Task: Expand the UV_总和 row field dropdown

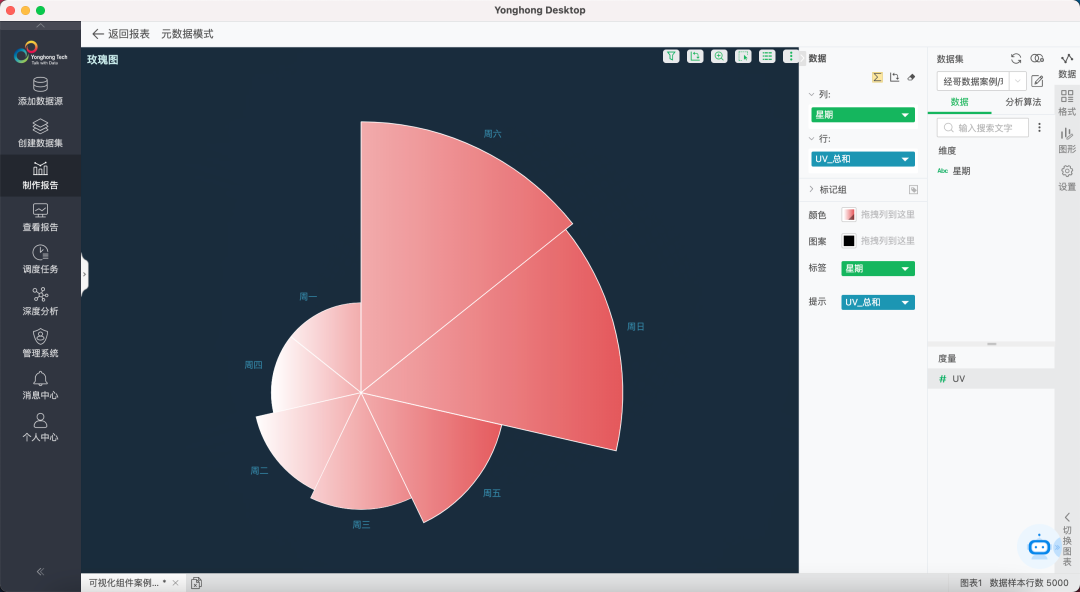Action: pyautogui.click(x=905, y=159)
